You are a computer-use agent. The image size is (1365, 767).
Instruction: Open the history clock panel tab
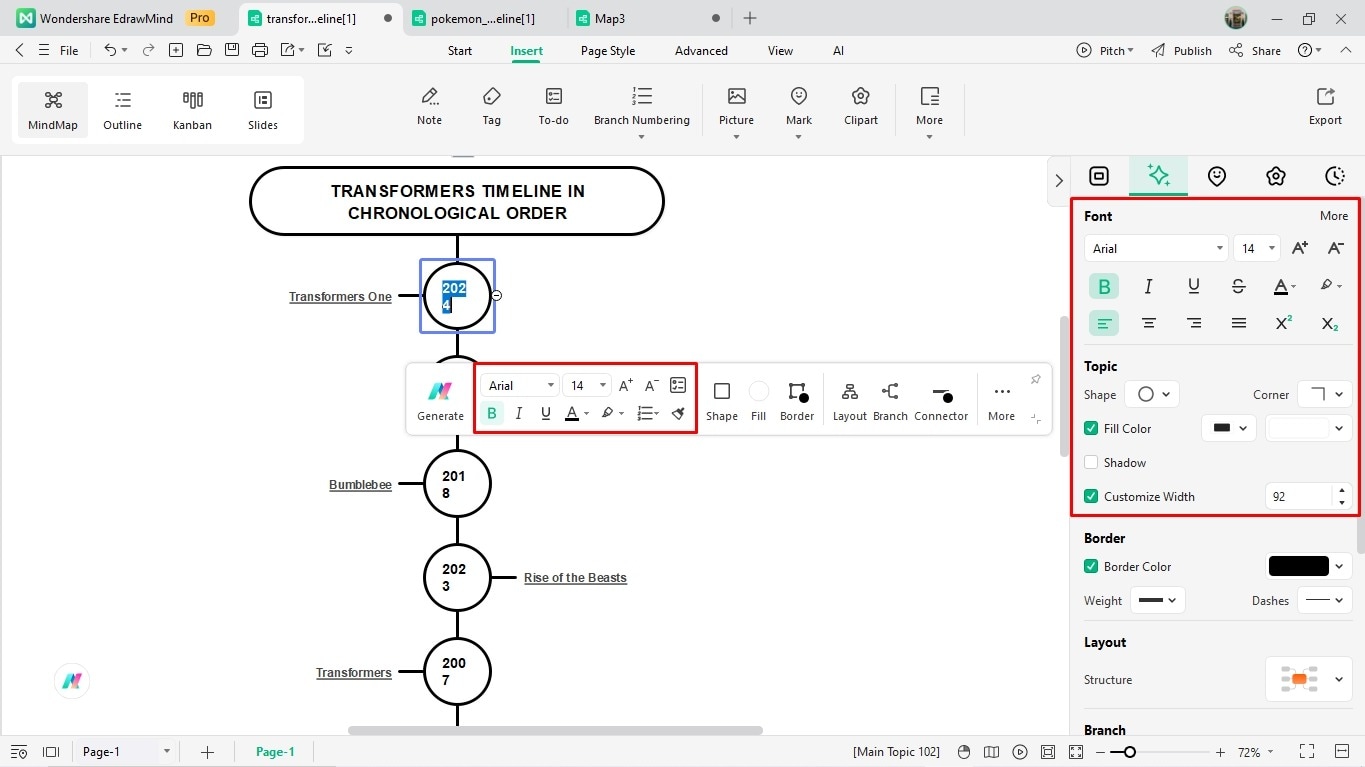[1335, 176]
